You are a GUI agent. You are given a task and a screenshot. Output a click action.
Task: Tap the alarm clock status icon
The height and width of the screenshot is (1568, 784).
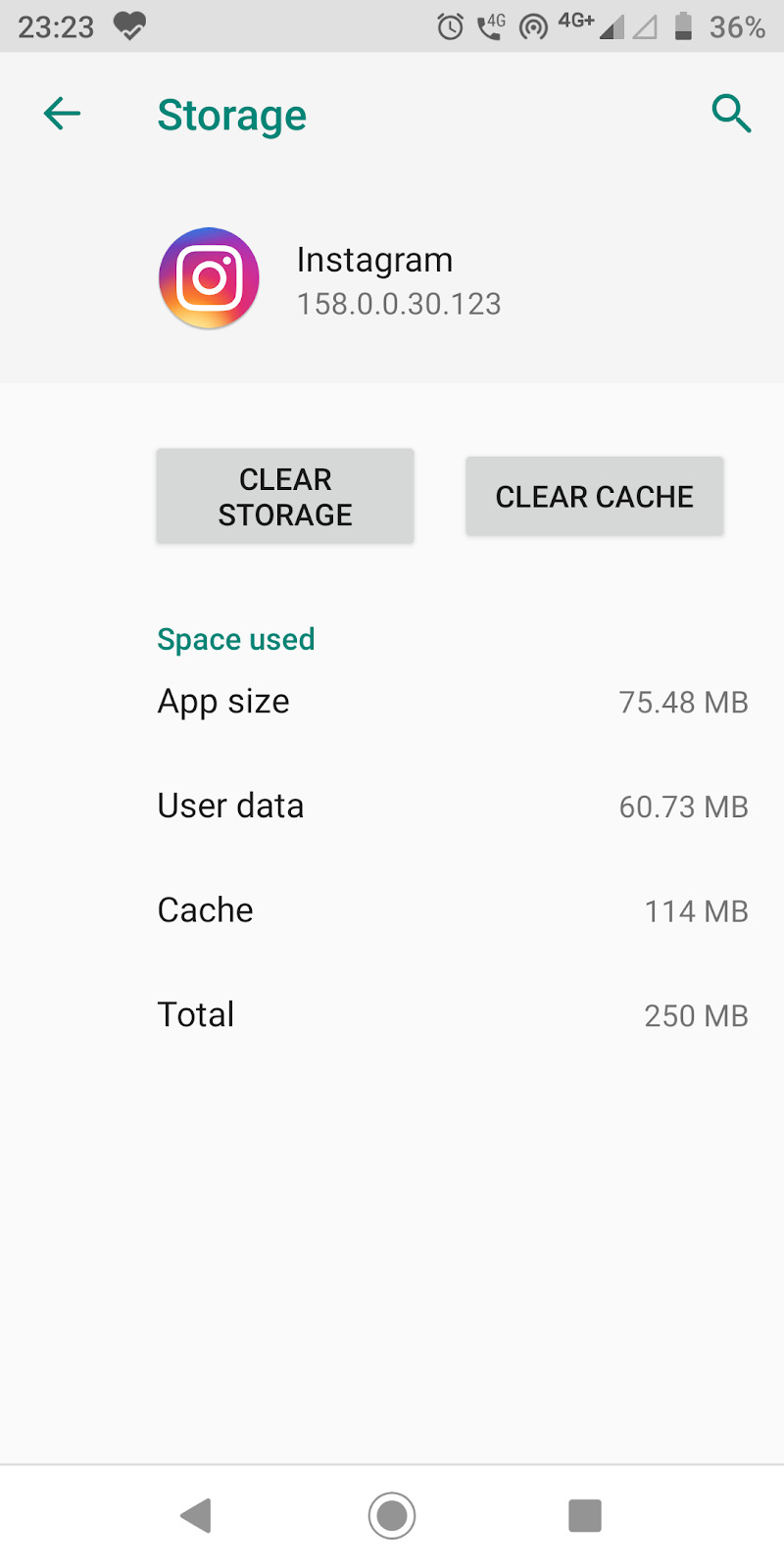(x=450, y=26)
